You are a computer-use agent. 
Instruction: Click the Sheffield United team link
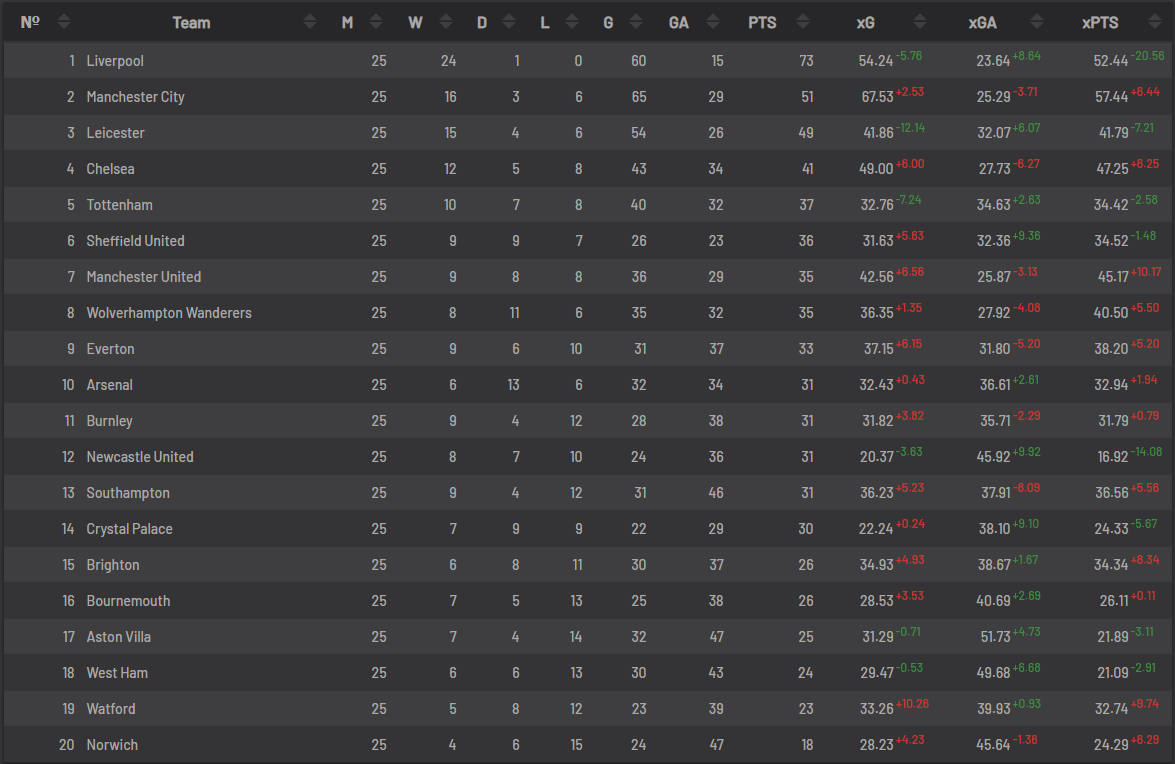pyautogui.click(x=135, y=241)
